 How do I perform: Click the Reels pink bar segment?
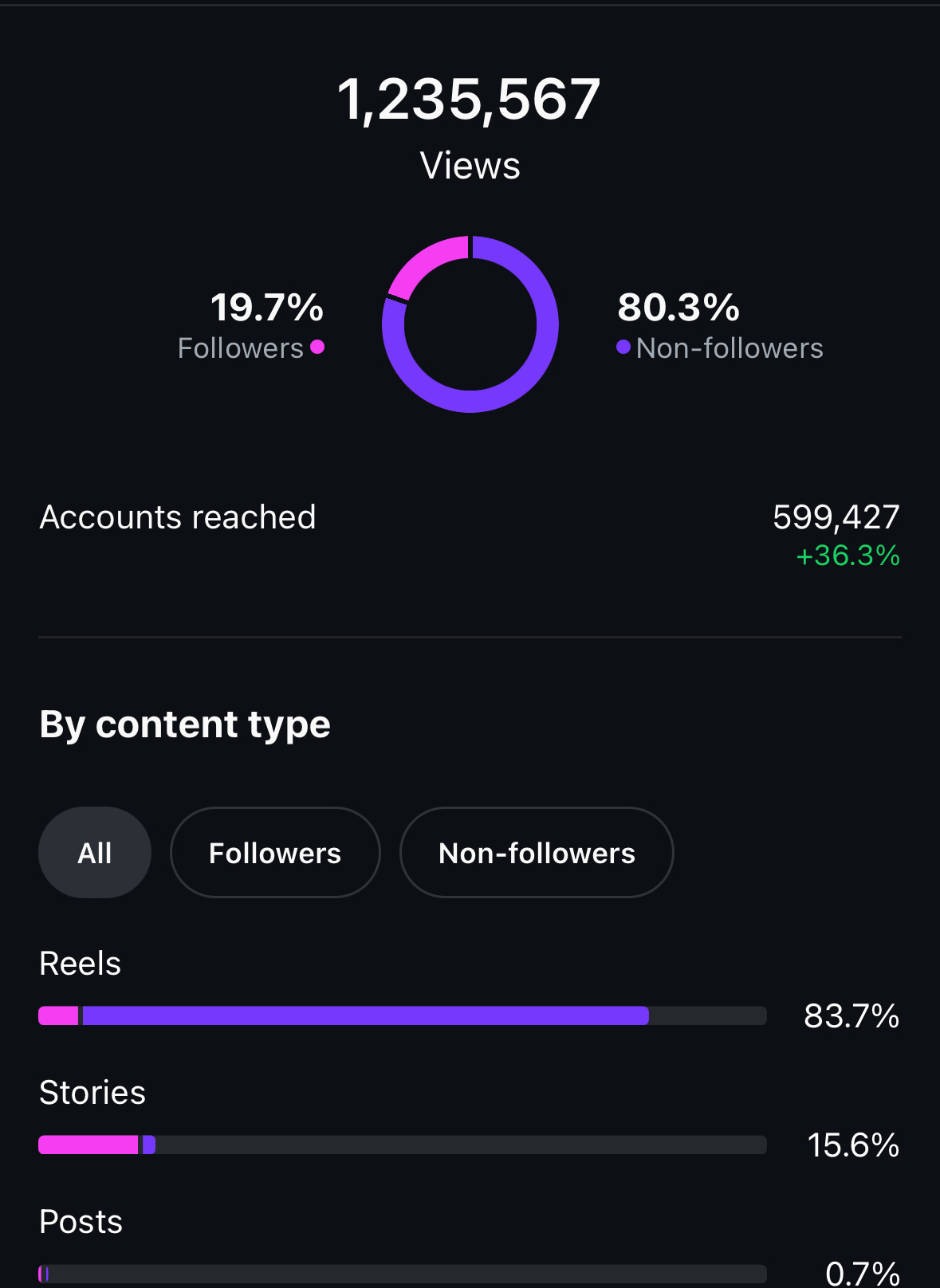pyautogui.click(x=58, y=1015)
